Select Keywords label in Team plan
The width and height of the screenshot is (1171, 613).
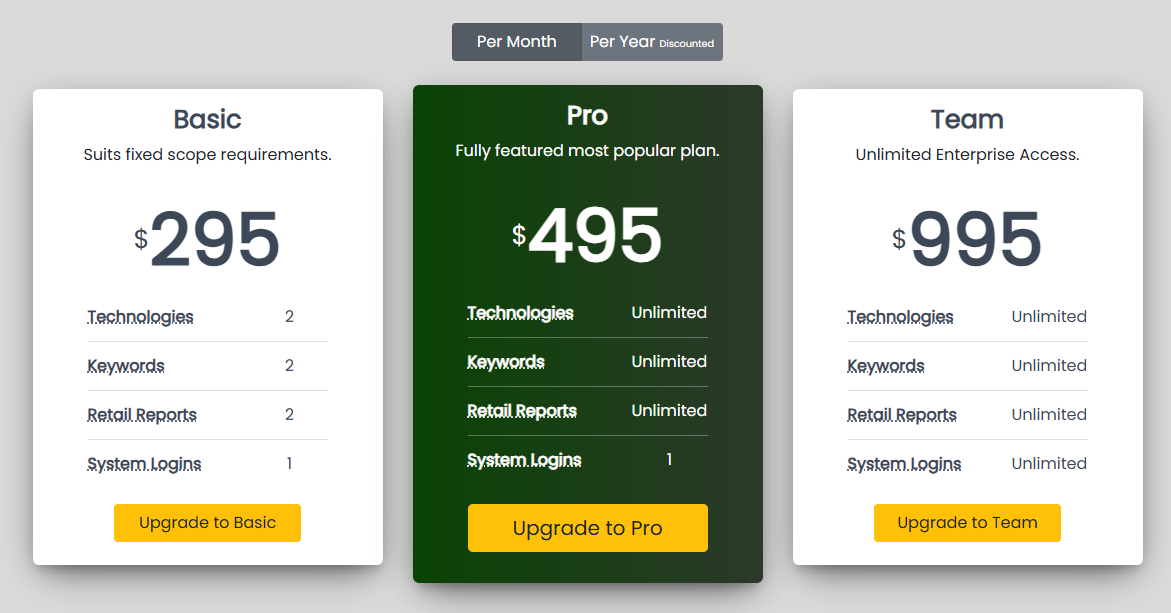(x=886, y=366)
